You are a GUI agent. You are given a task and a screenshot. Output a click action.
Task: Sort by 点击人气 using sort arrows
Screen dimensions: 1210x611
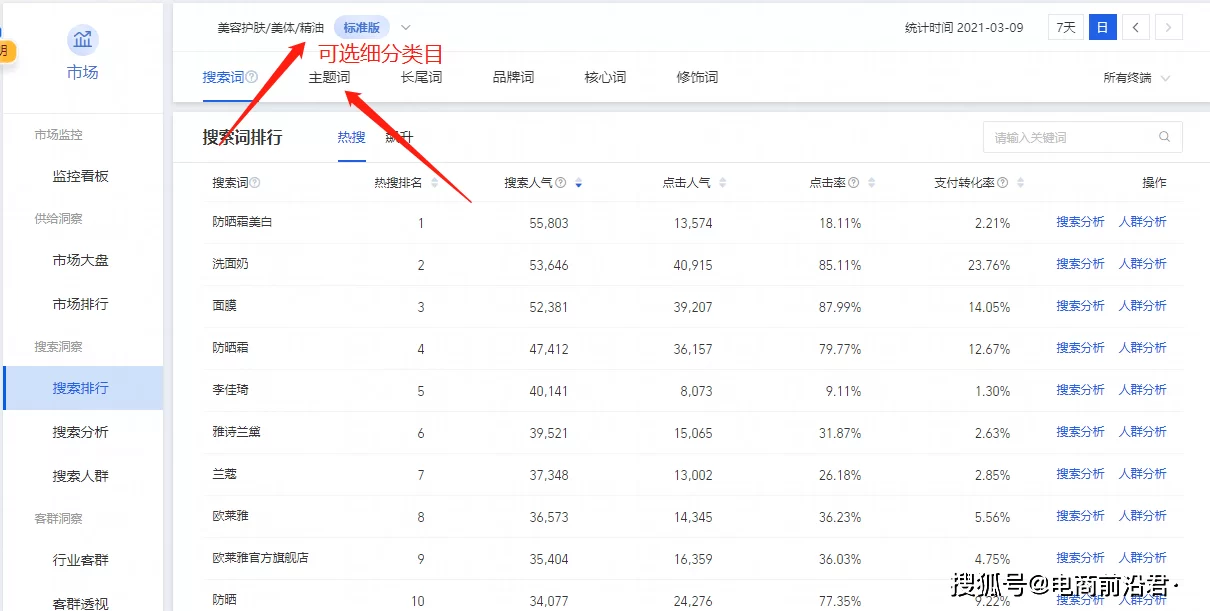pyautogui.click(x=722, y=183)
